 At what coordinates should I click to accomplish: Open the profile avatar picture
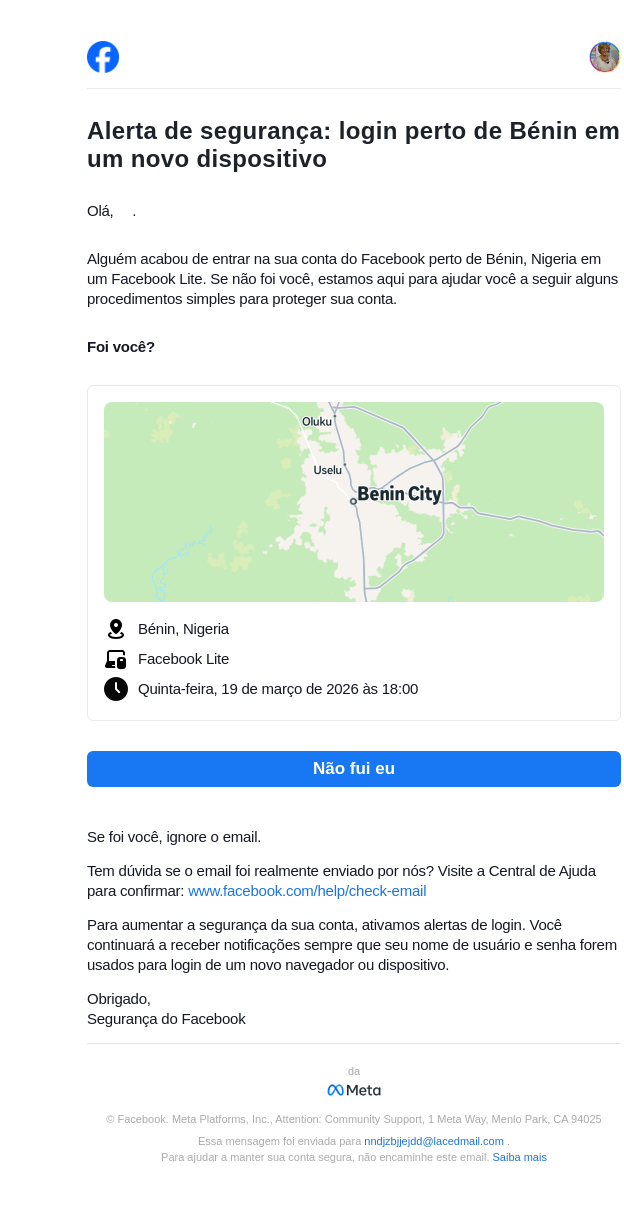[x=605, y=57]
